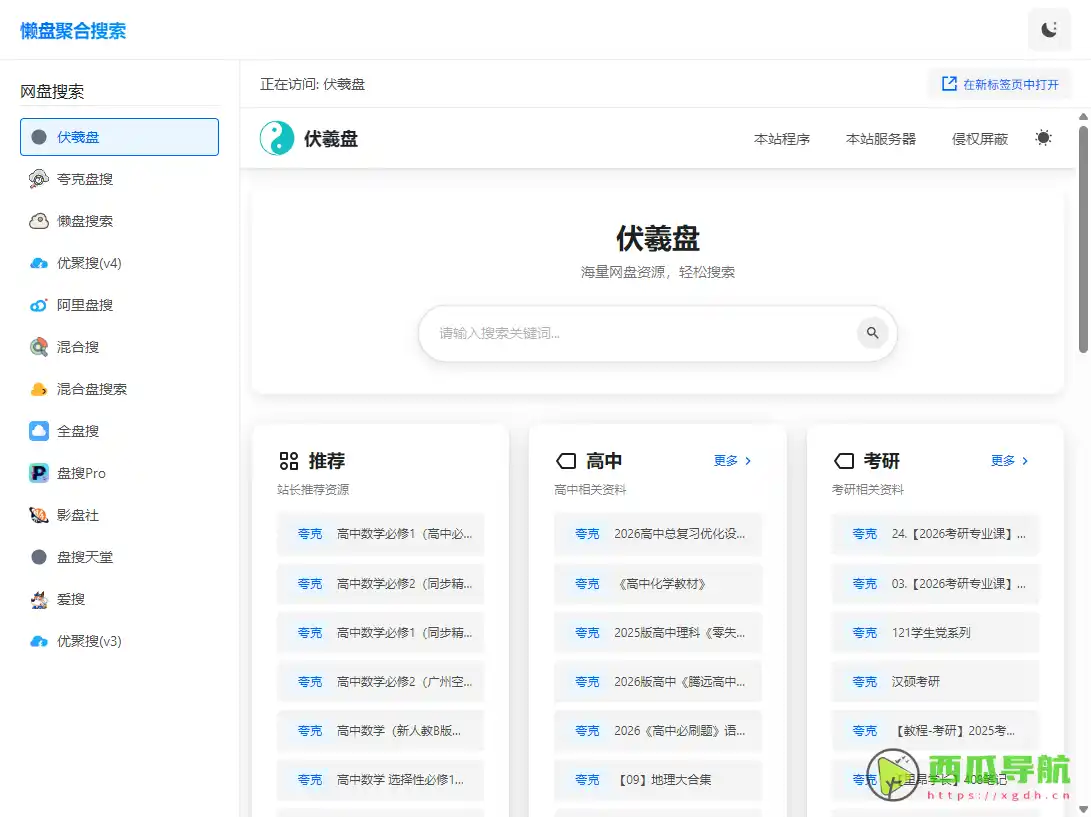The image size is (1091, 817).
Task: Toggle dark mode with the moon icon
Action: click(x=1049, y=29)
